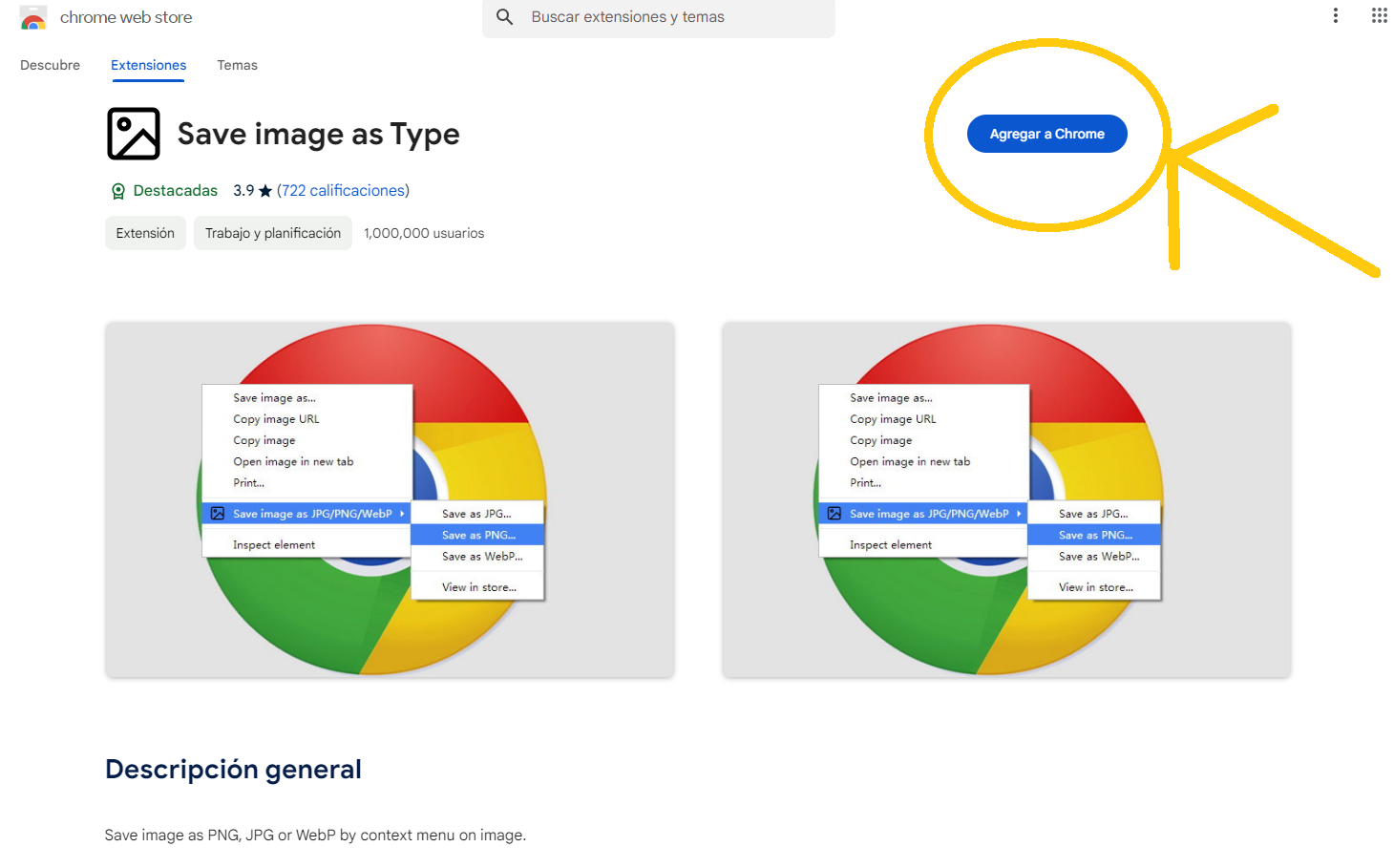Open the 722 calificaciones link
This screenshot has width=1394, height=868.
(x=343, y=191)
